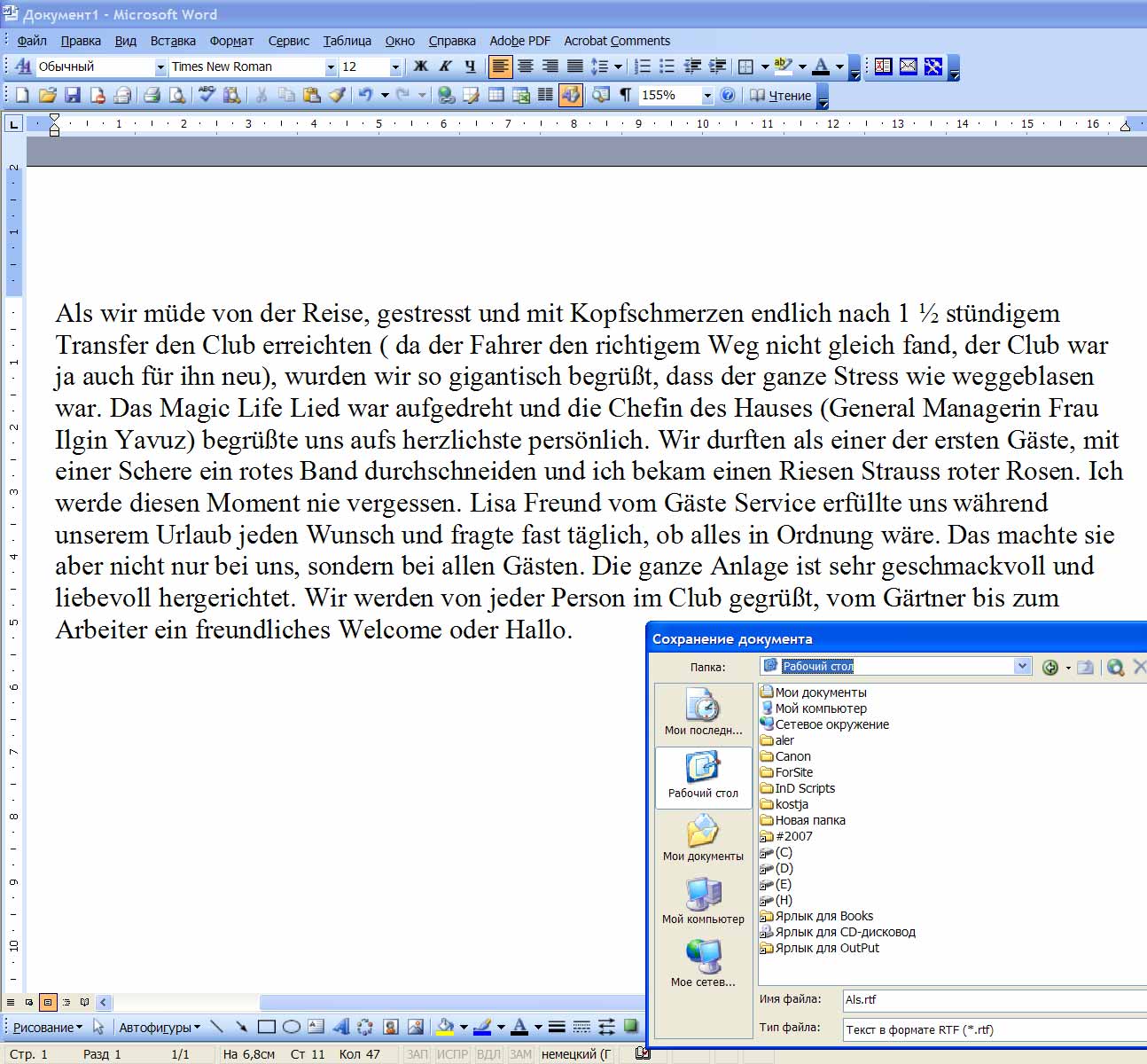The width and height of the screenshot is (1147, 1064).
Task: Activate the Format Painter brush icon
Action: (337, 95)
